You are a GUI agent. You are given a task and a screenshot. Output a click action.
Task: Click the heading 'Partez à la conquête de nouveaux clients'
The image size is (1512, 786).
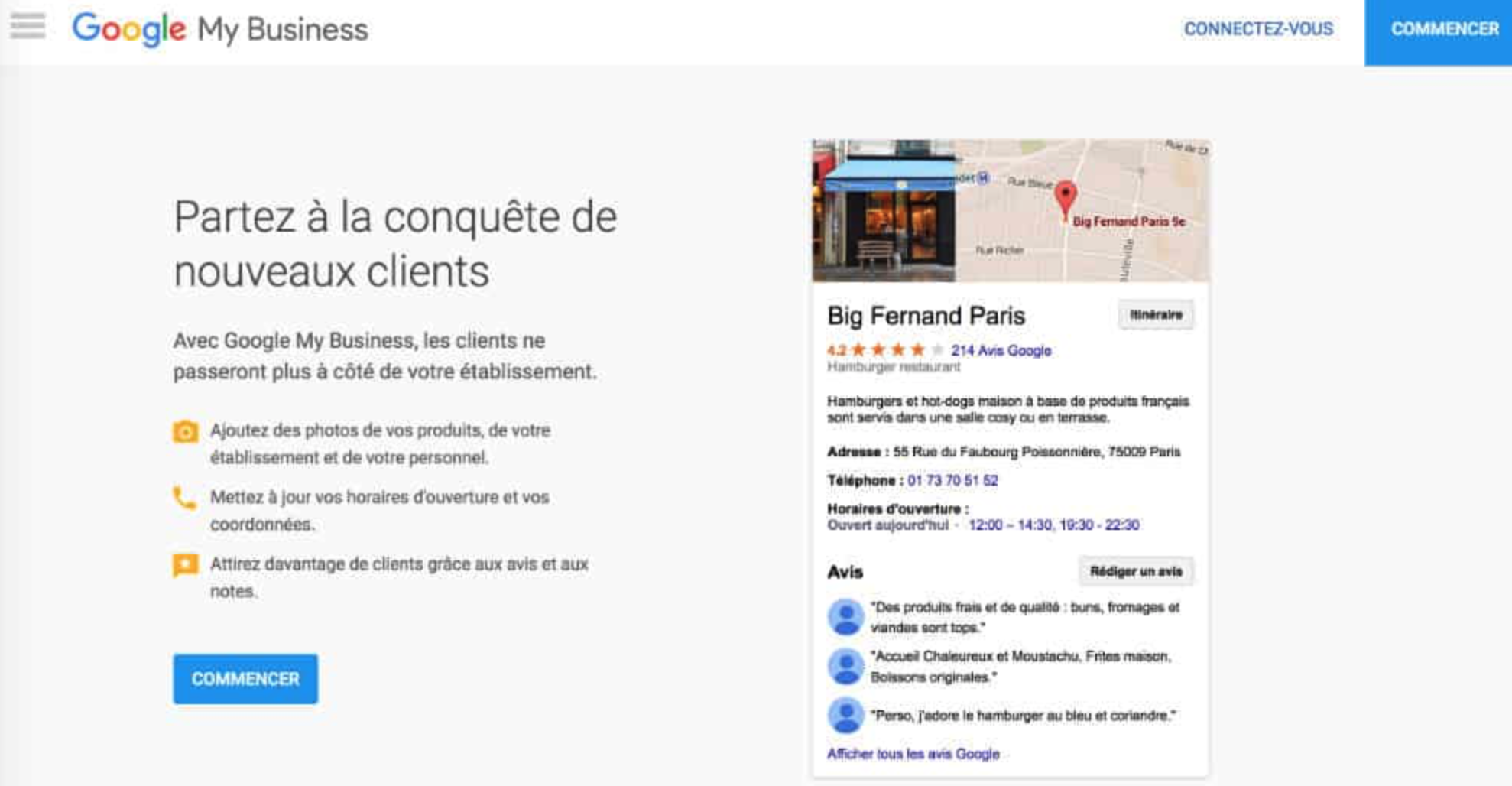(395, 244)
